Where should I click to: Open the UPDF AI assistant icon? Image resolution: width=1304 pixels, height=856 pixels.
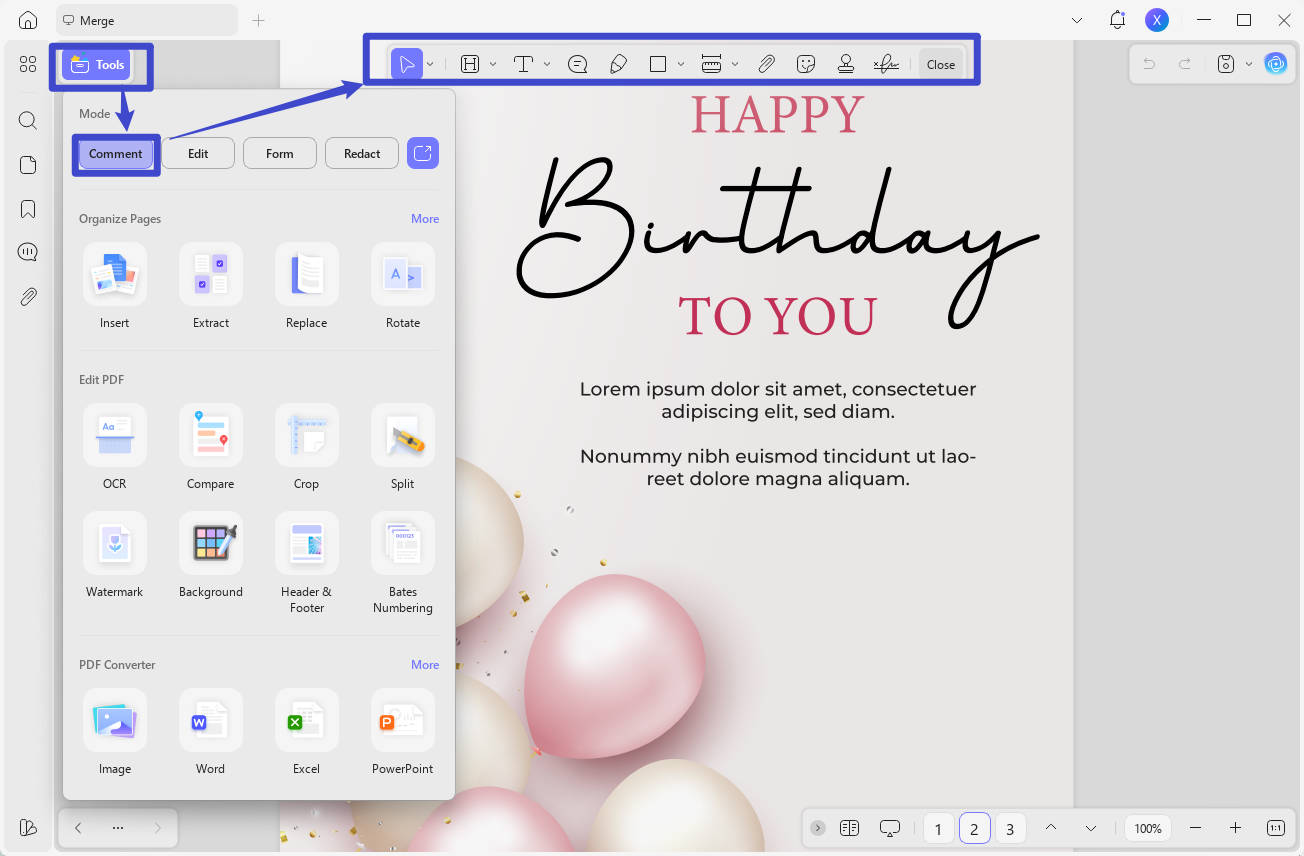coord(1276,64)
